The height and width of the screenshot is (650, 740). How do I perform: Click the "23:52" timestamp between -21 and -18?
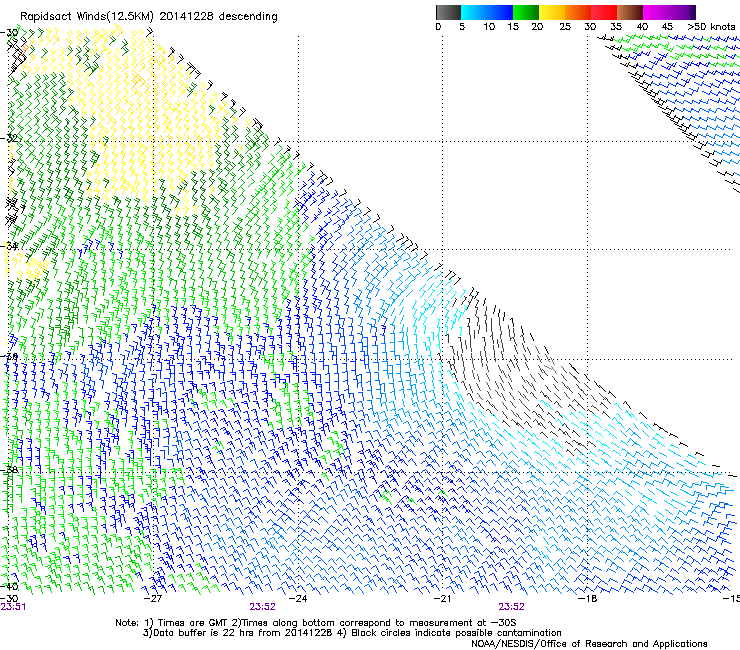(512, 607)
